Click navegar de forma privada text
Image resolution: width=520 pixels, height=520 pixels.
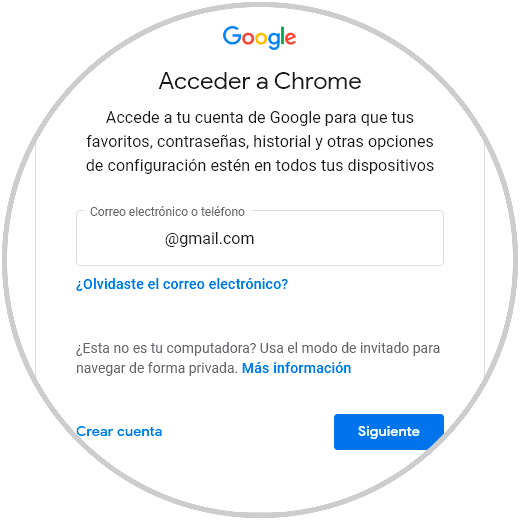click(x=157, y=368)
